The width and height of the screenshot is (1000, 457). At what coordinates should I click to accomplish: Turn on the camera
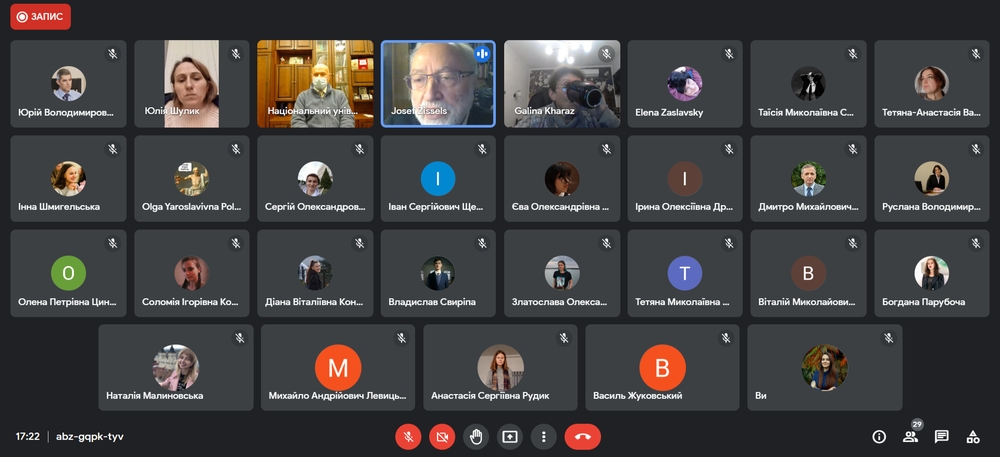point(442,436)
